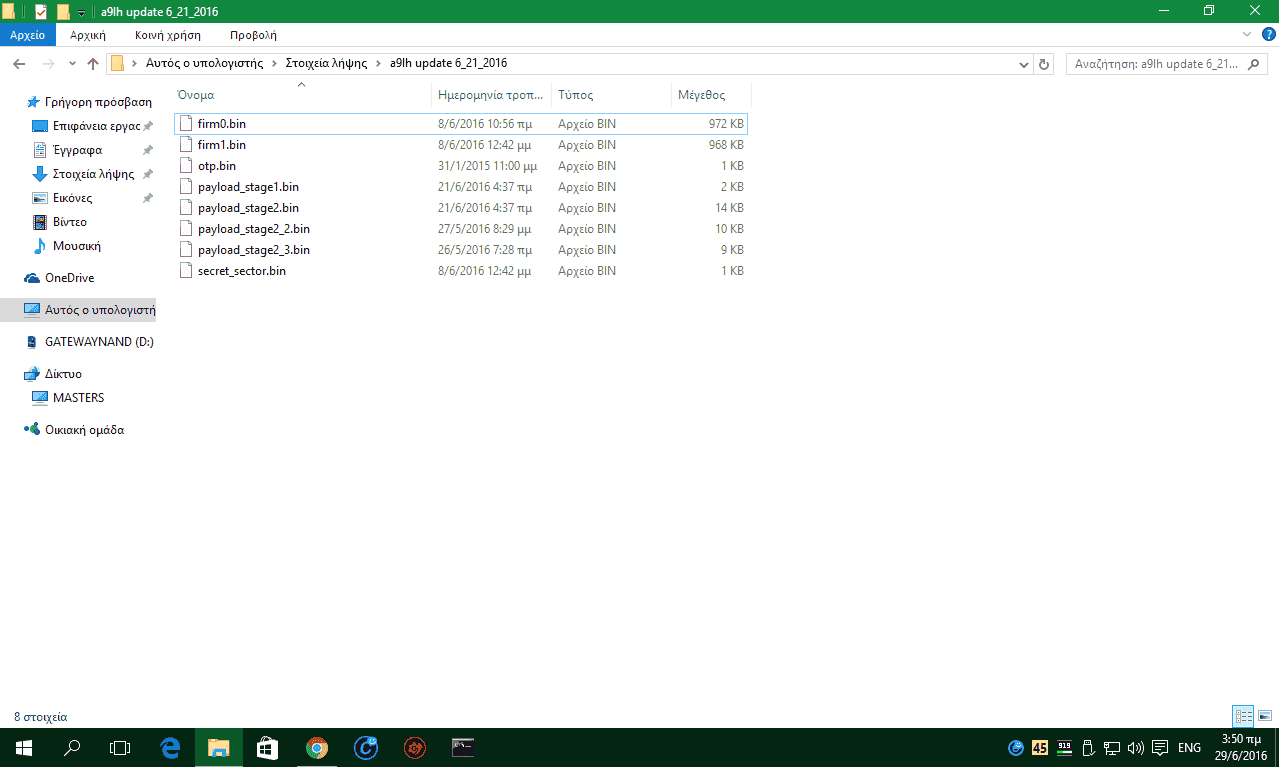This screenshot has height=767, width=1279.
Task: Open the volume control in system tray
Action: [x=1135, y=747]
